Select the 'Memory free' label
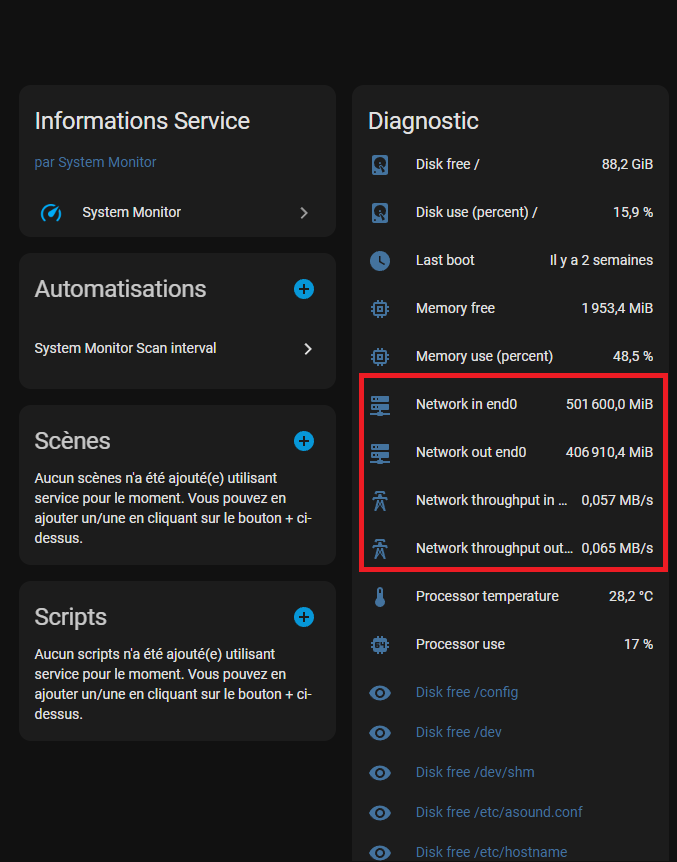Screen dimensions: 677x862 (x=455, y=308)
